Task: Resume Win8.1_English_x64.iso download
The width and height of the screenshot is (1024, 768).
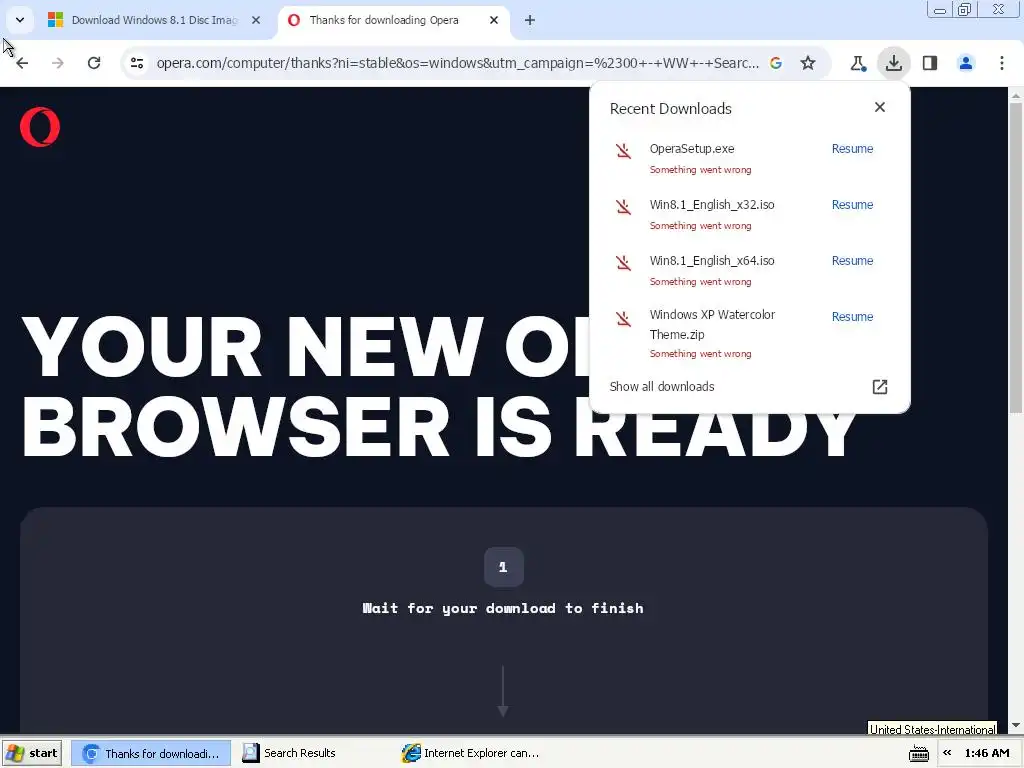Action: tap(852, 261)
